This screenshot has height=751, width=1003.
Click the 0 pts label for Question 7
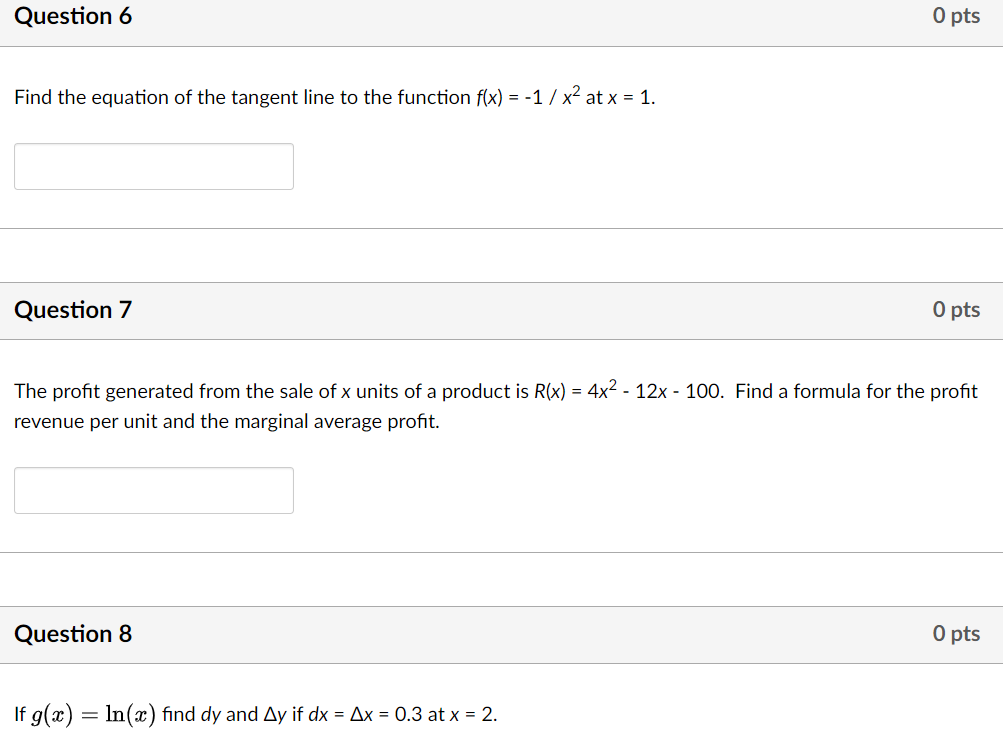(957, 310)
